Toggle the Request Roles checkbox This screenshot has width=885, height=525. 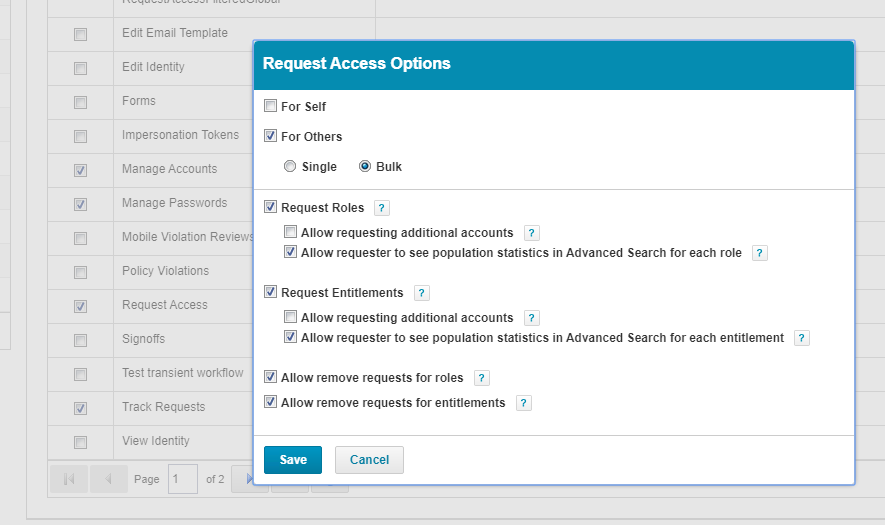click(x=270, y=208)
